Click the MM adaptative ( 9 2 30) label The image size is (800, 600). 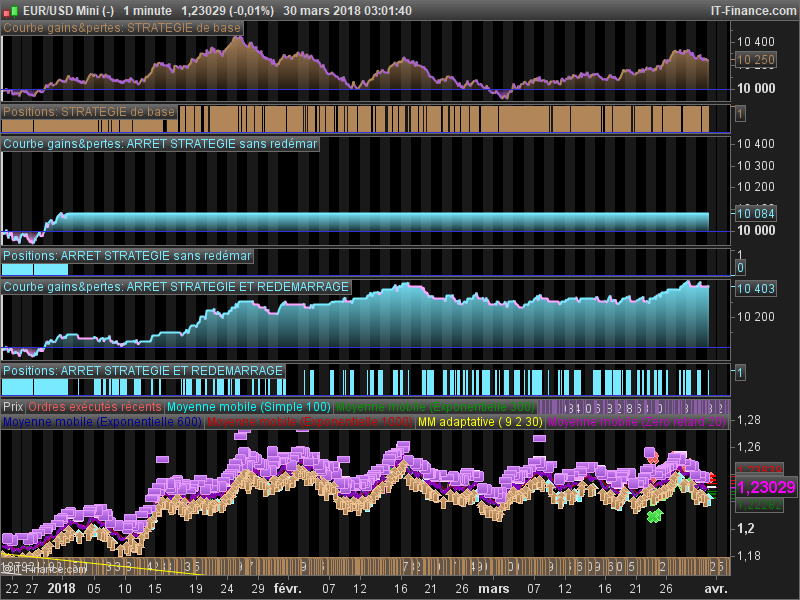[x=480, y=422]
